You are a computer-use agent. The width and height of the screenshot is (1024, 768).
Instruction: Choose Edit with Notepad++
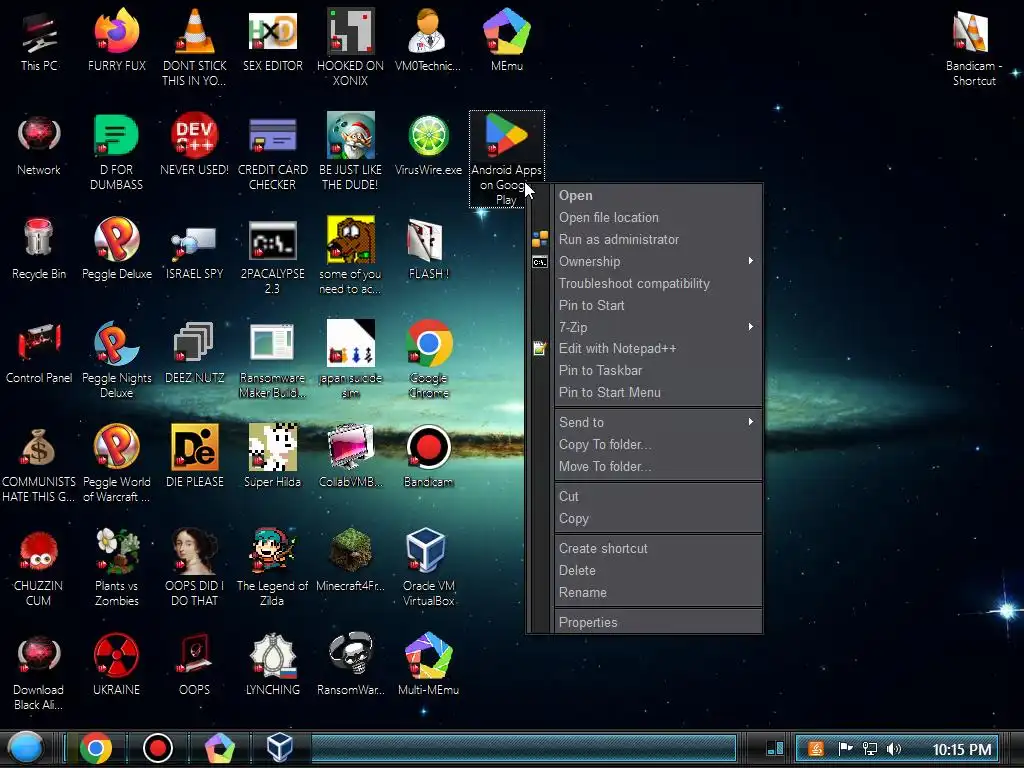(x=658, y=349)
